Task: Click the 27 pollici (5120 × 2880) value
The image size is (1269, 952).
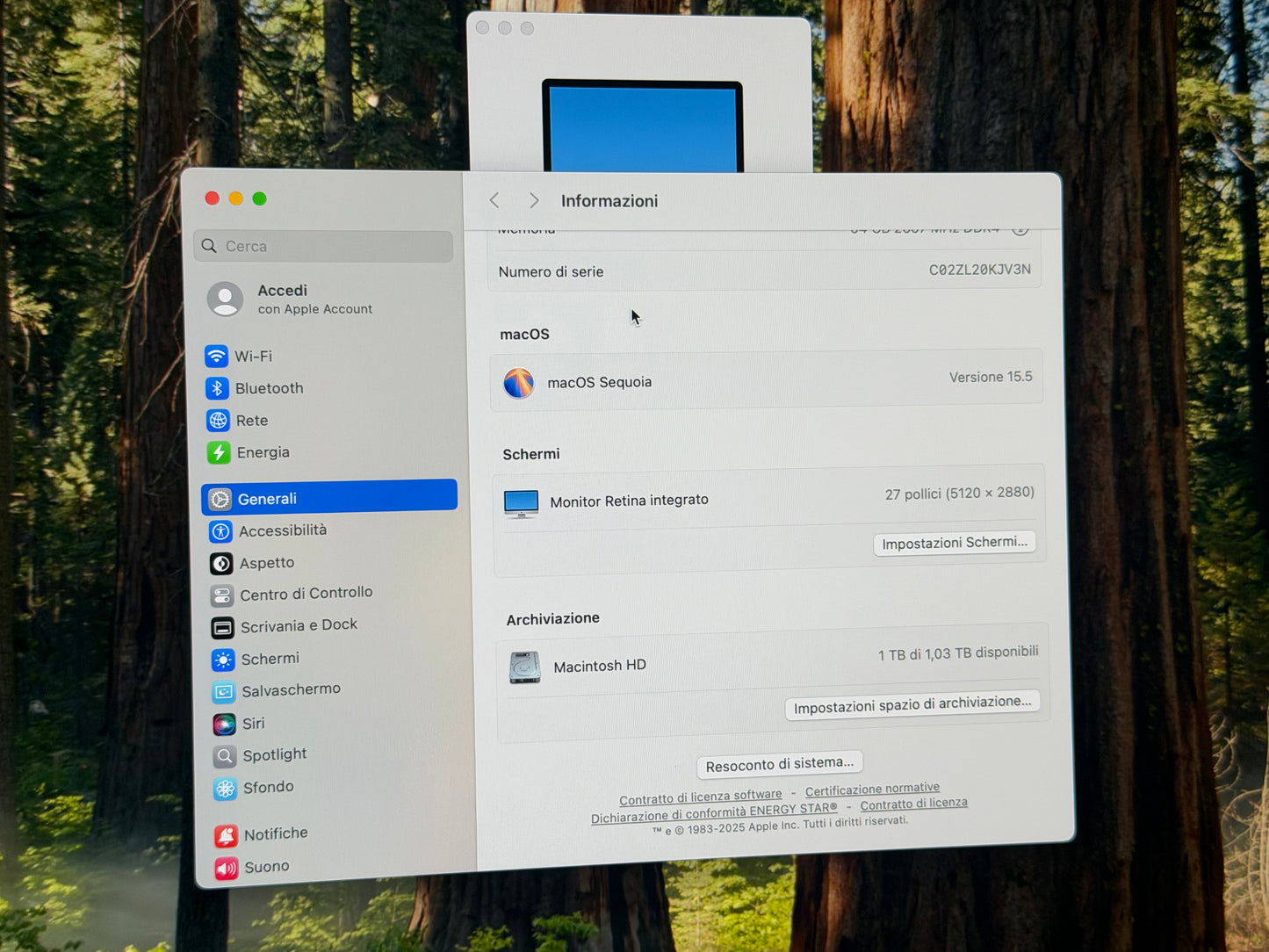Action: (x=959, y=494)
